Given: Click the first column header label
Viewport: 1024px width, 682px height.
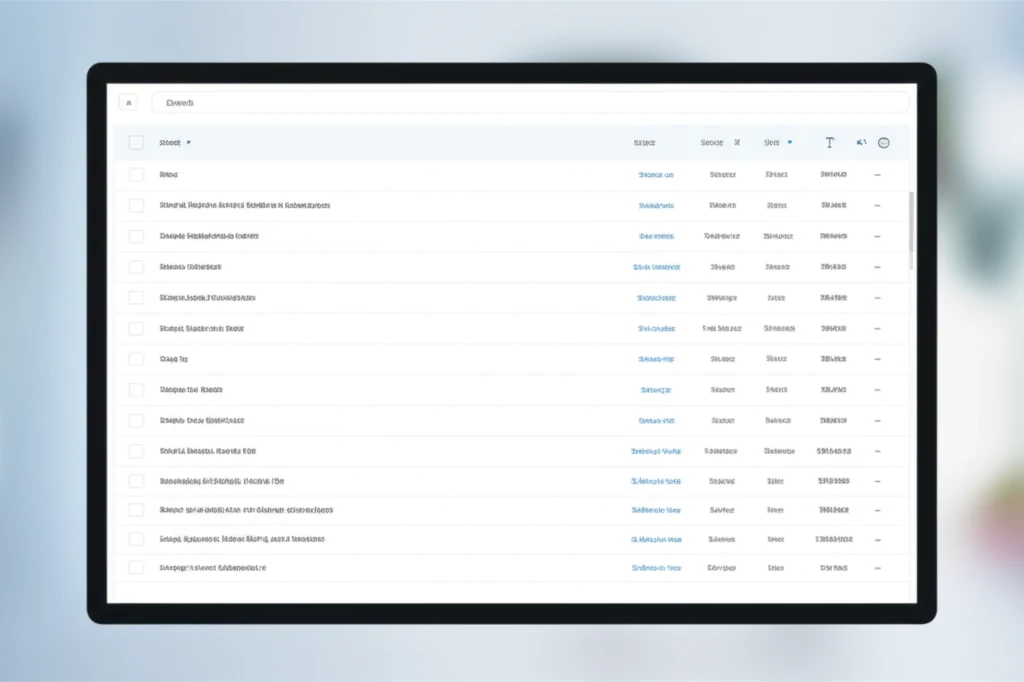Looking at the screenshot, I should pos(170,143).
